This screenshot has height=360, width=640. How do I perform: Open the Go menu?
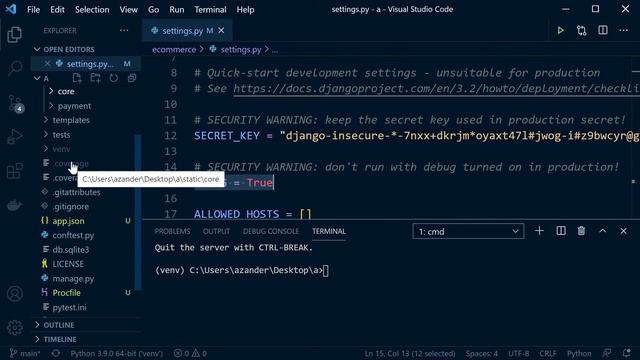(x=153, y=9)
